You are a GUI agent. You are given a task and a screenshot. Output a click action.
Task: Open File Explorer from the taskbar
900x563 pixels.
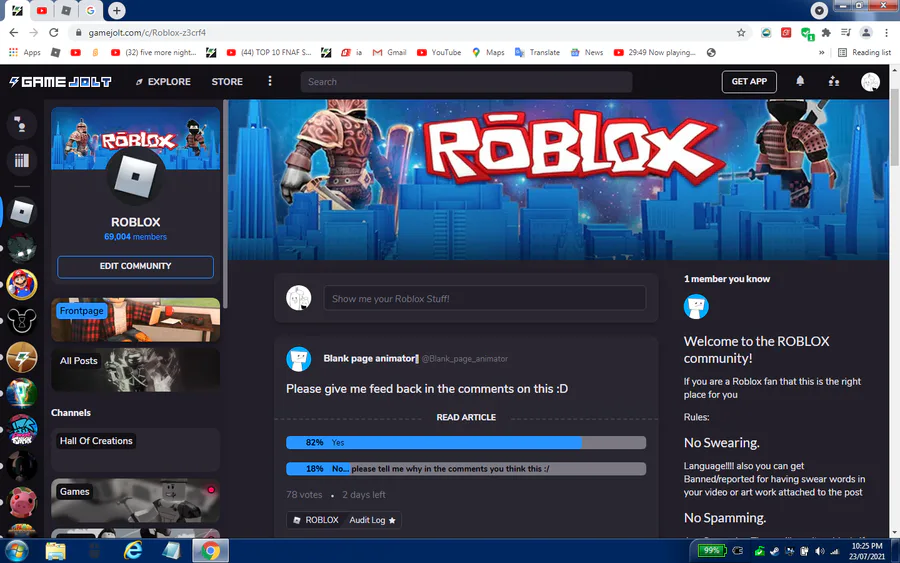56,551
